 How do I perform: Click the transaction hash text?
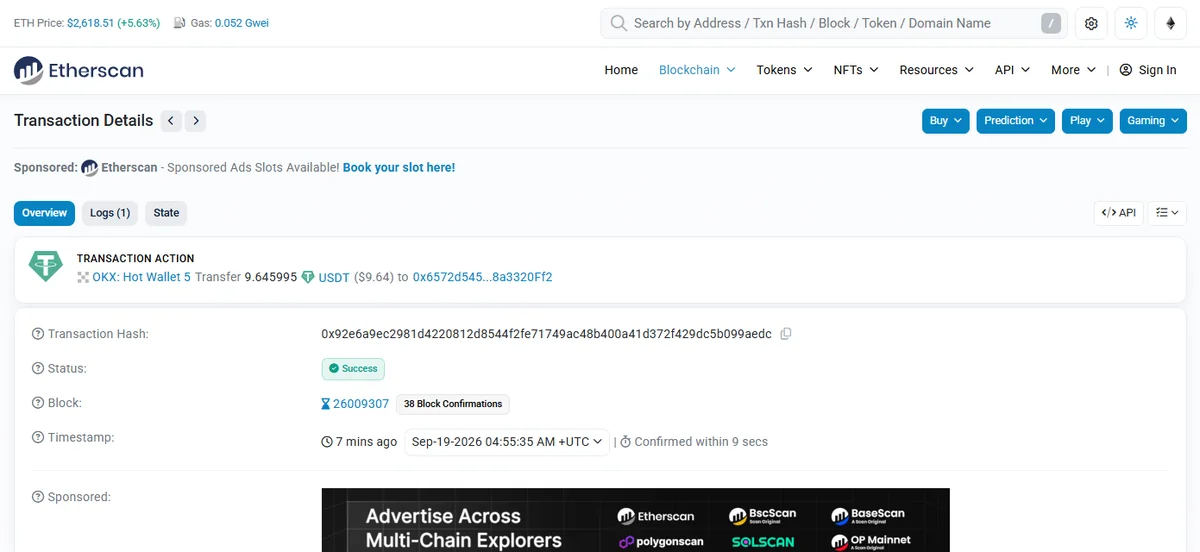coord(546,334)
